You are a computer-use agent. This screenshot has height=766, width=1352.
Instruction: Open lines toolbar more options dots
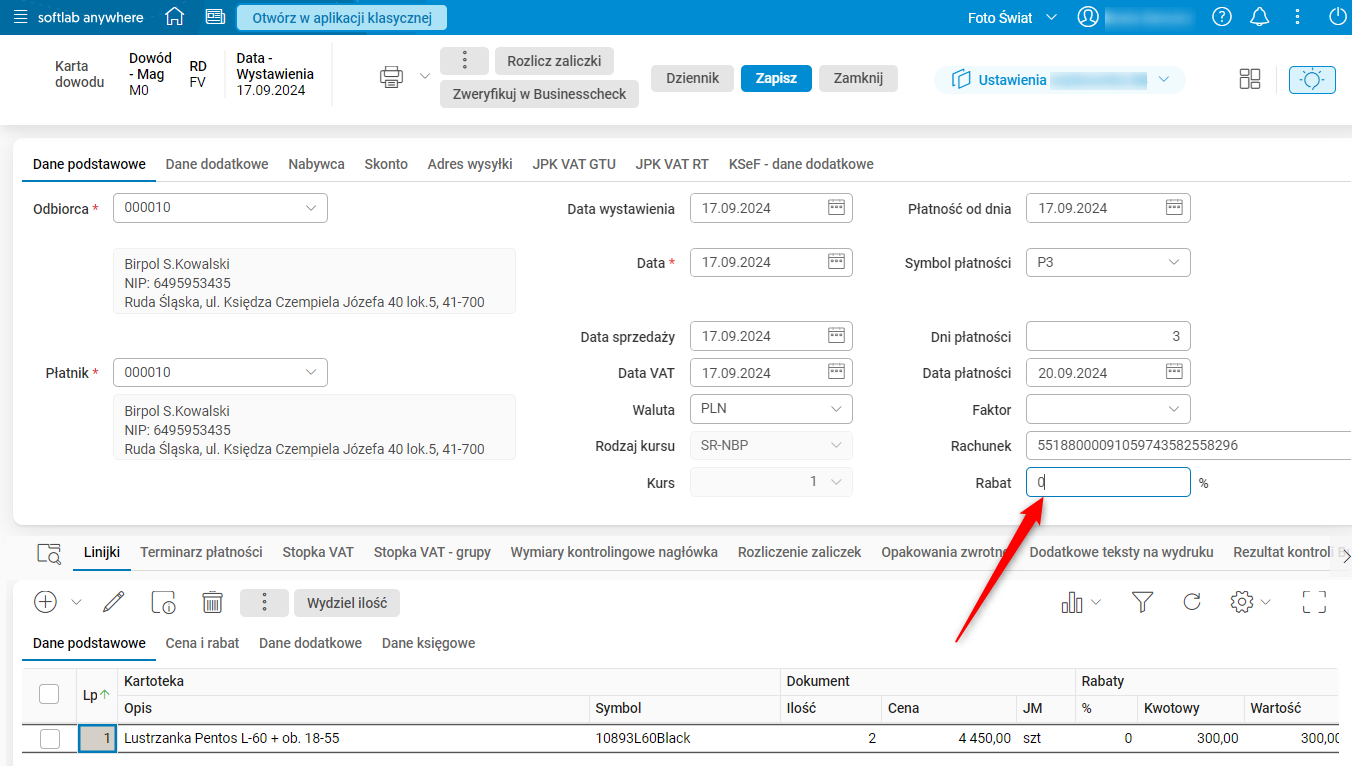[264, 602]
